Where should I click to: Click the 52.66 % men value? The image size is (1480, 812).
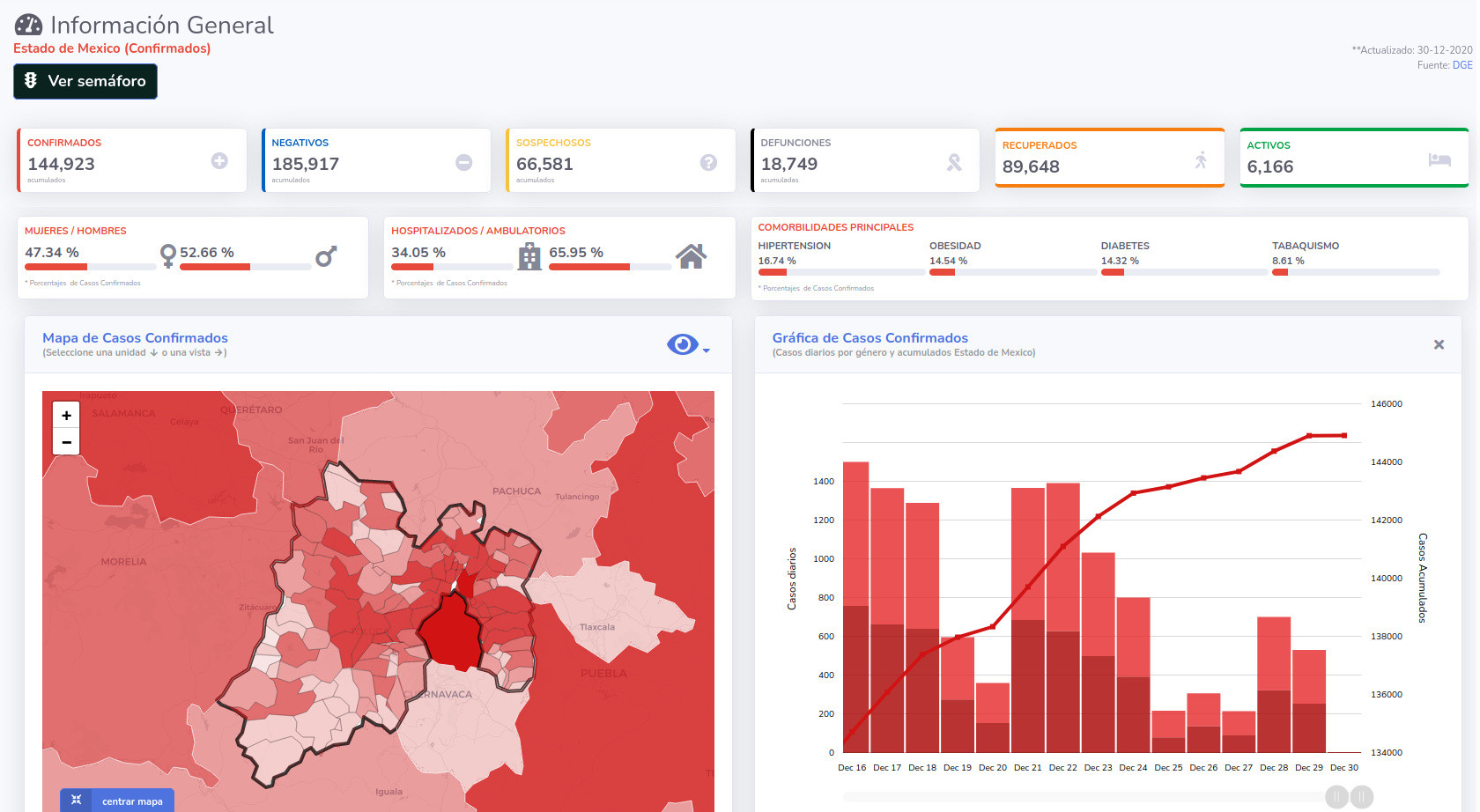point(207,253)
